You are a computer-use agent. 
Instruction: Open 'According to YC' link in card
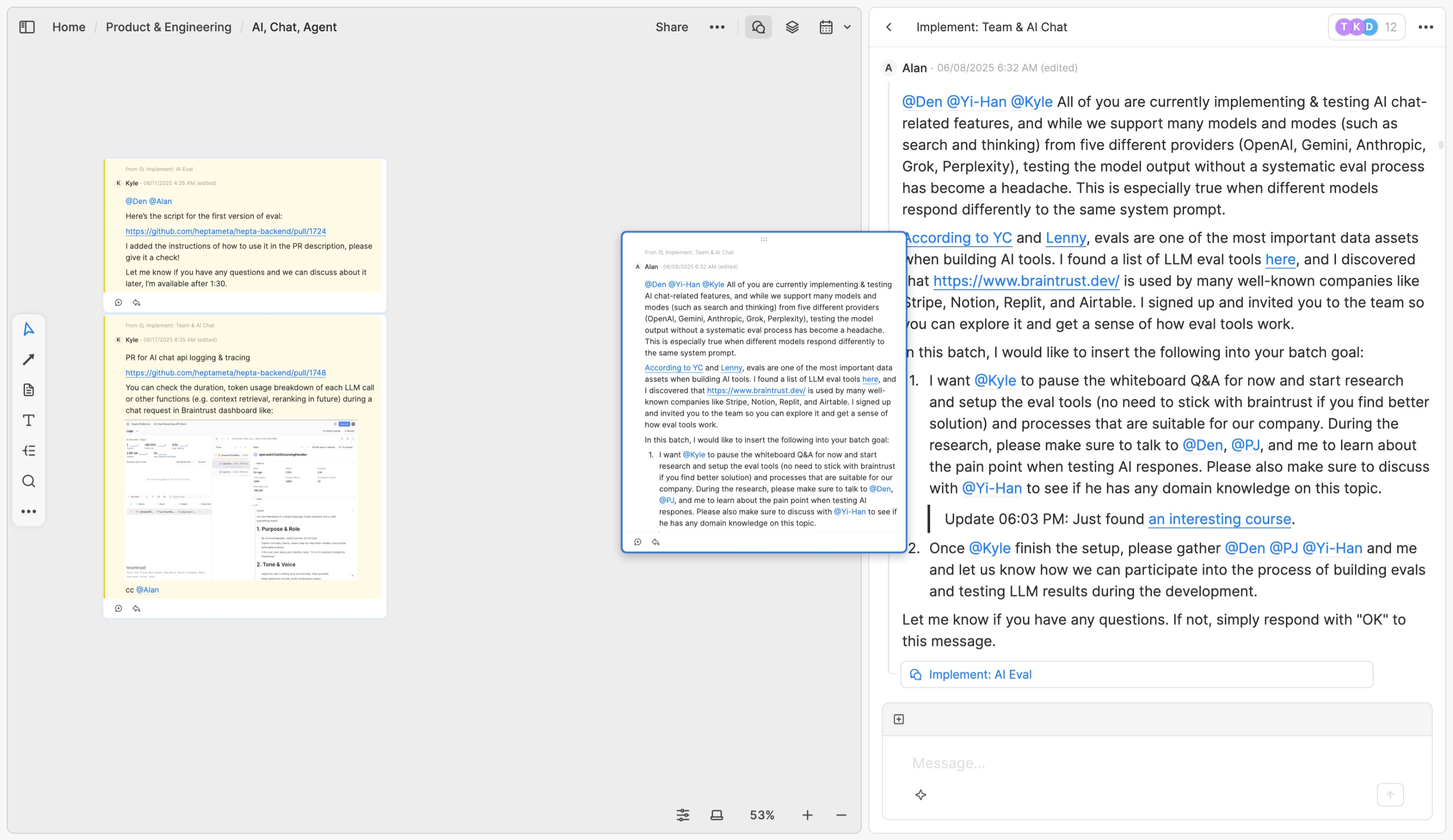point(673,368)
